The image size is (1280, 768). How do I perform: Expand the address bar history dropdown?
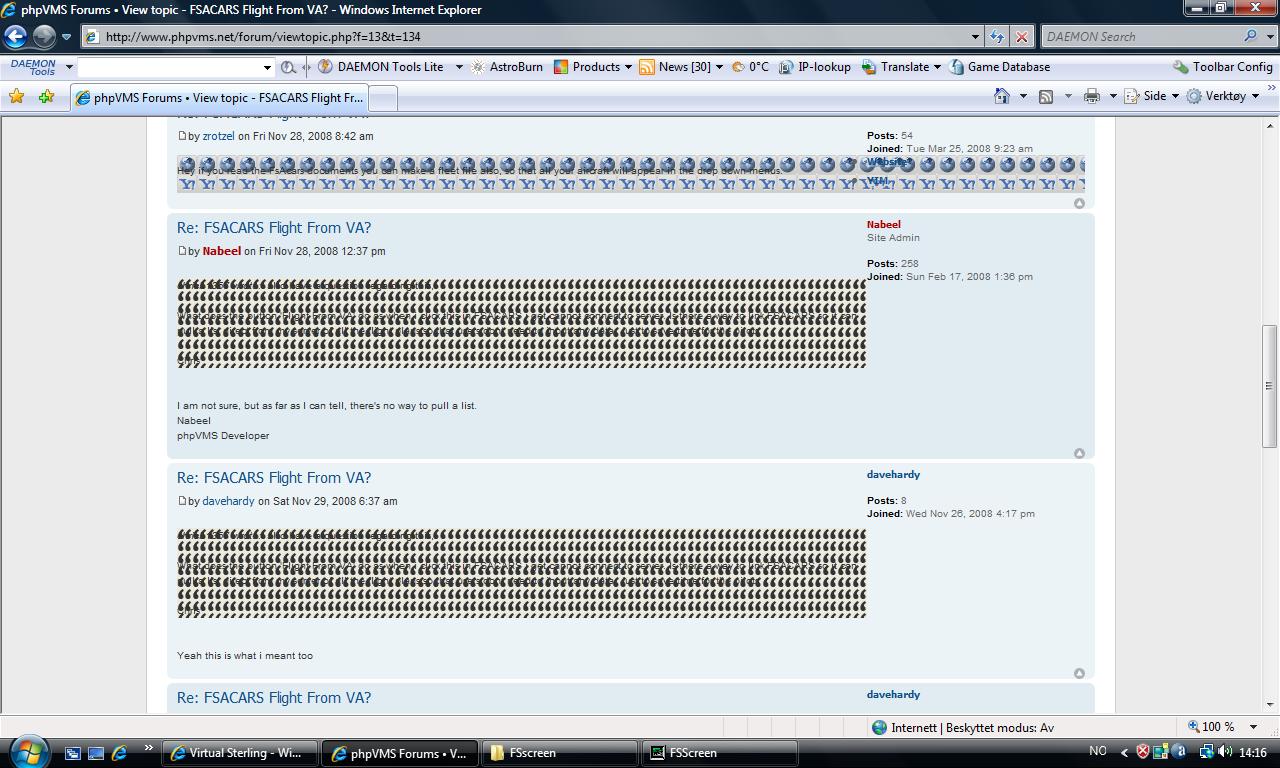(x=975, y=37)
